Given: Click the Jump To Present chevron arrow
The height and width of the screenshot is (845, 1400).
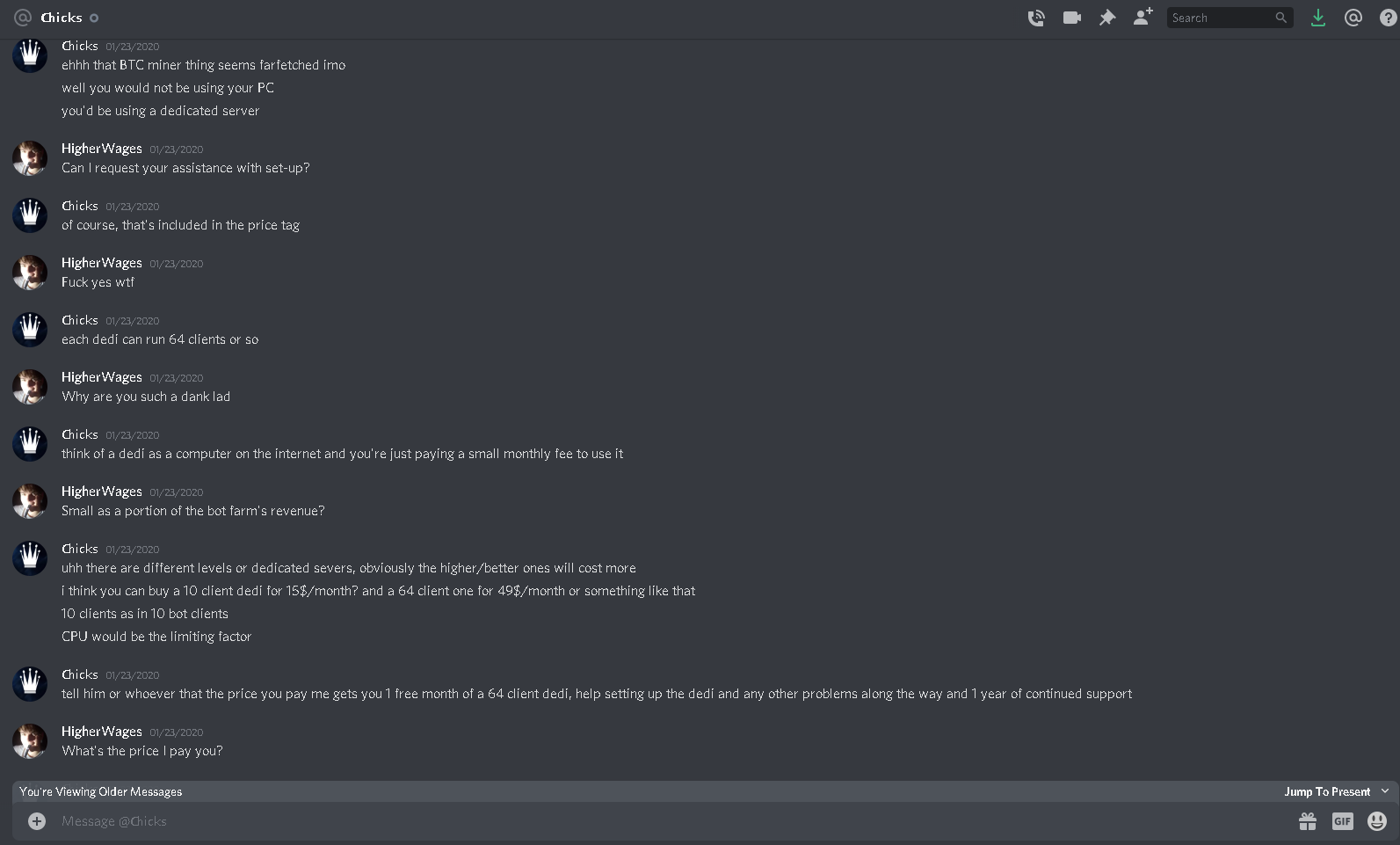Looking at the screenshot, I should (1385, 791).
